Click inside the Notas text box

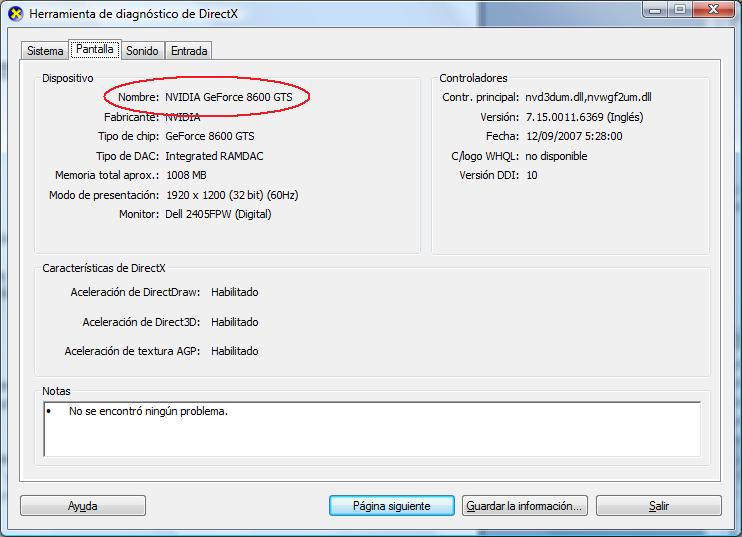(x=372, y=429)
